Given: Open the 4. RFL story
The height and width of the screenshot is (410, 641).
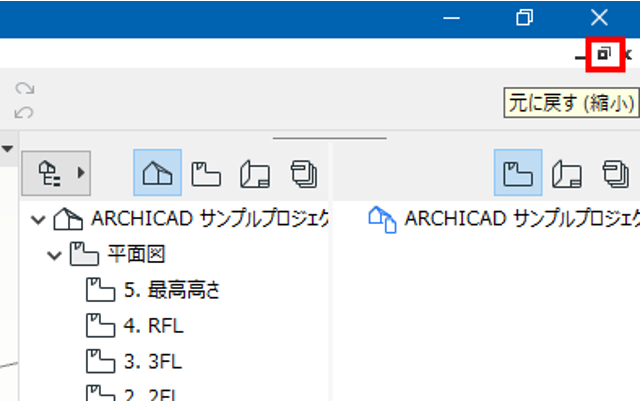Looking at the screenshot, I should pos(153,326).
